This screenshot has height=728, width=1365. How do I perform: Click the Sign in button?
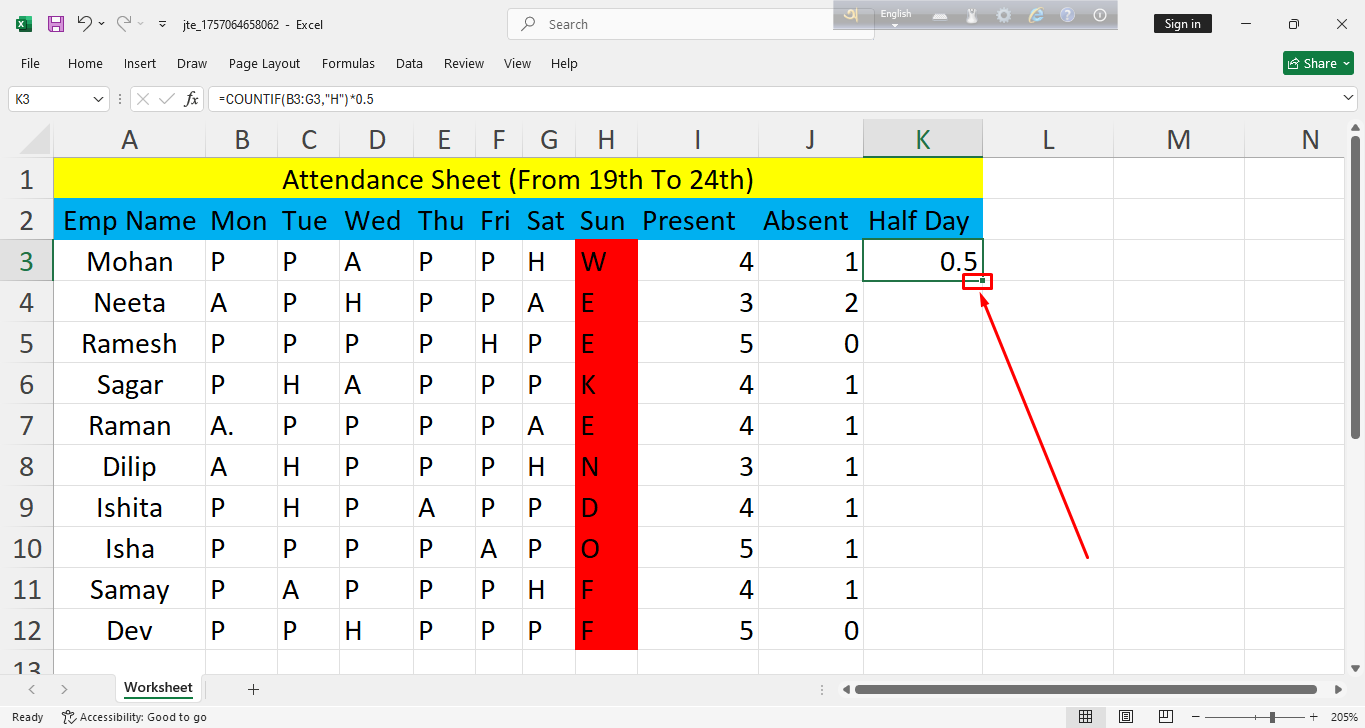coord(1182,24)
